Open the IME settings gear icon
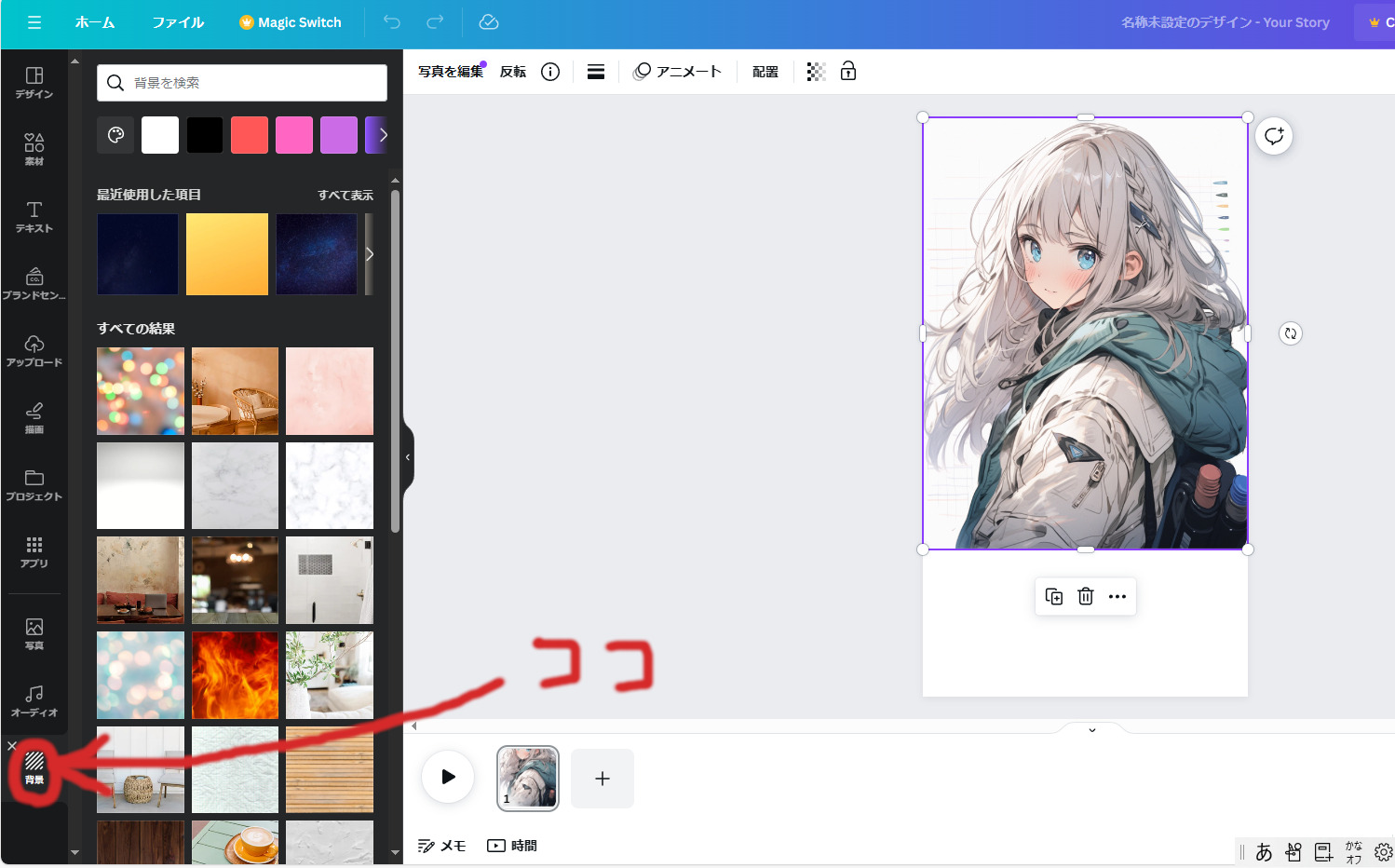The image size is (1395, 868). coord(1384,852)
